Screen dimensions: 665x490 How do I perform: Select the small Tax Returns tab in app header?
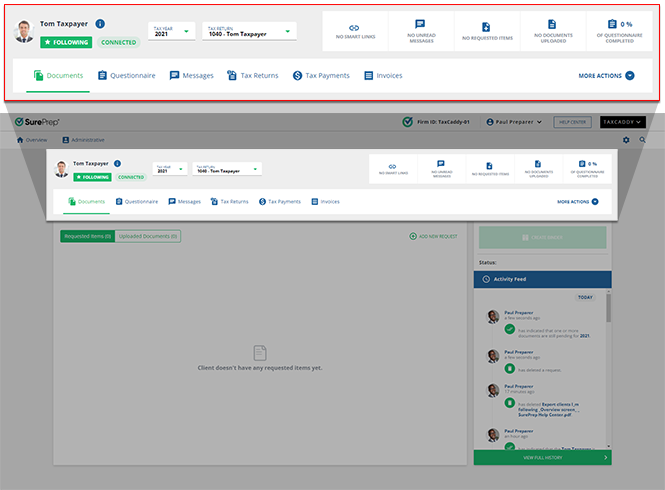[229, 202]
